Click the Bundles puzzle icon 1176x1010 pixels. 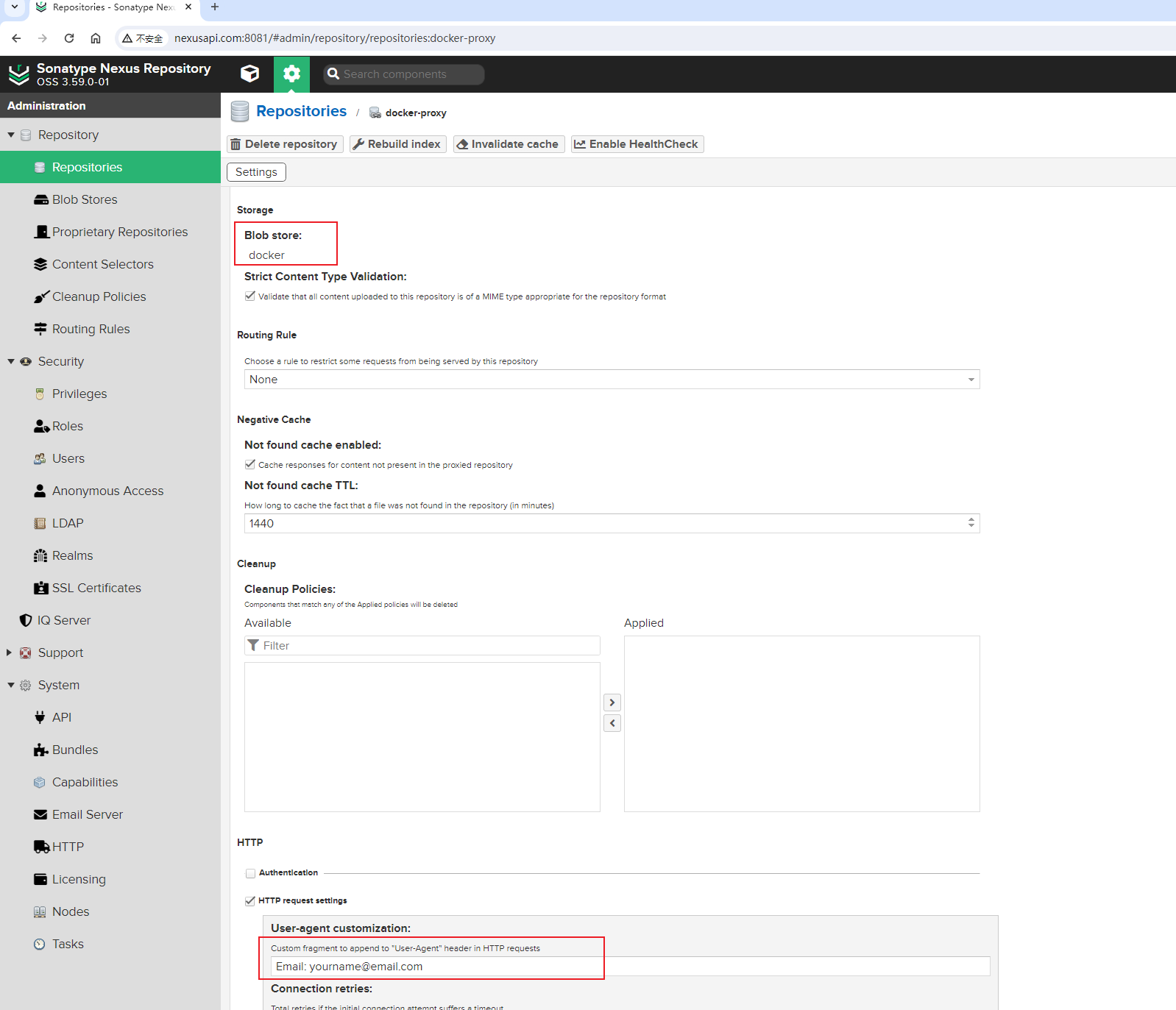tap(41, 750)
